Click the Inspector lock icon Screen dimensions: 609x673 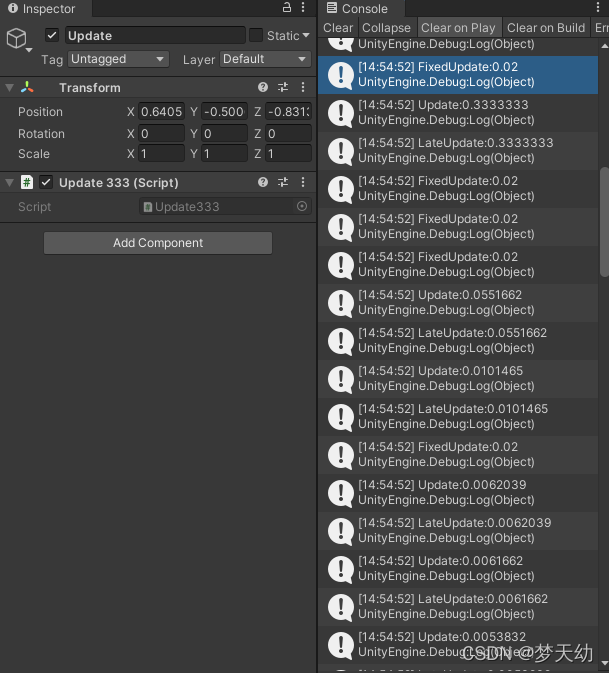point(287,7)
